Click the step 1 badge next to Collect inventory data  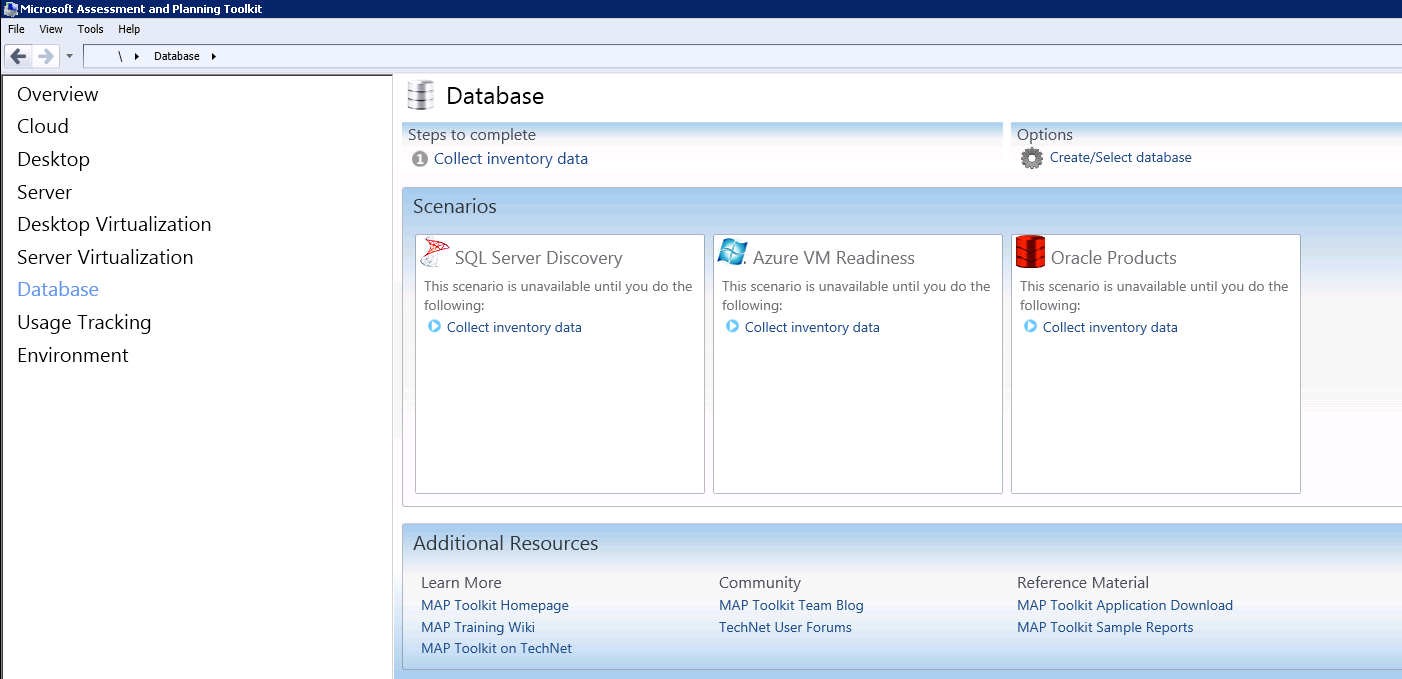point(419,158)
